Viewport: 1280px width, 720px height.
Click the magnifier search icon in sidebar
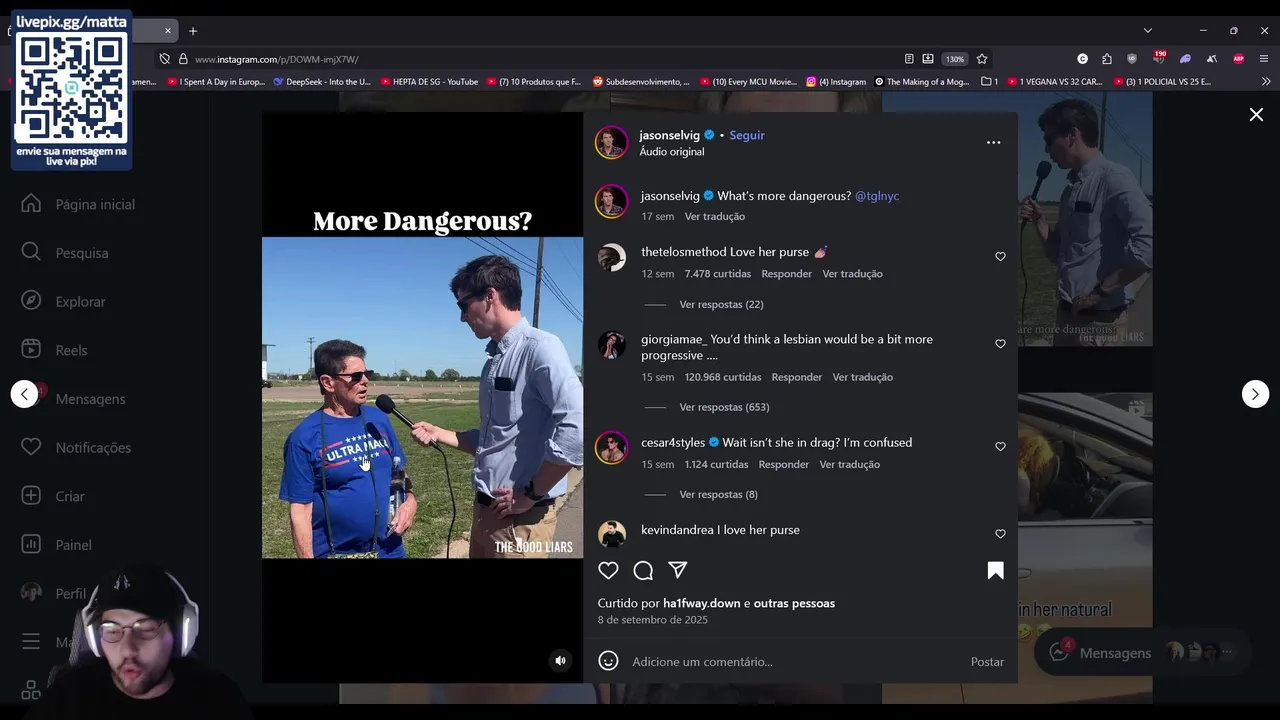pos(31,252)
